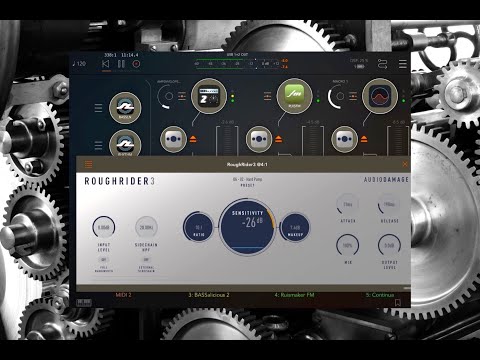Viewport: 480px width, 360px height.
Task: Click the Input Level knob
Action: (x=104, y=227)
